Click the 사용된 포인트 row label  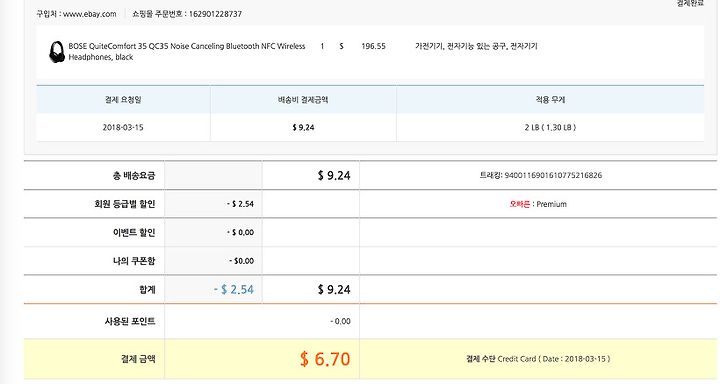(130, 321)
